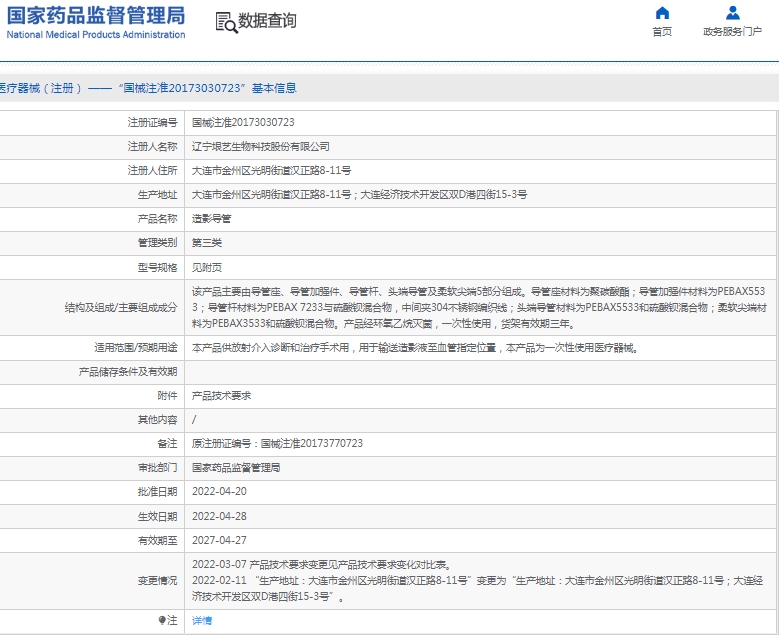
Task: Click the 数据查询 heading text
Action: click(267, 21)
